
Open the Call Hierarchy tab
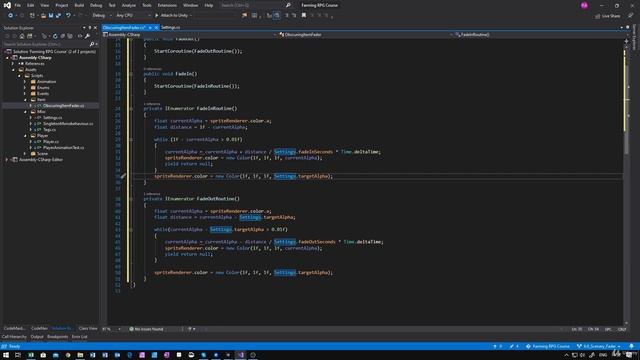click(14, 337)
